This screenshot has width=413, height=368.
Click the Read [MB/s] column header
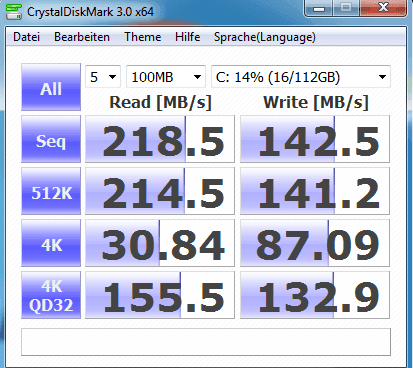(x=160, y=102)
